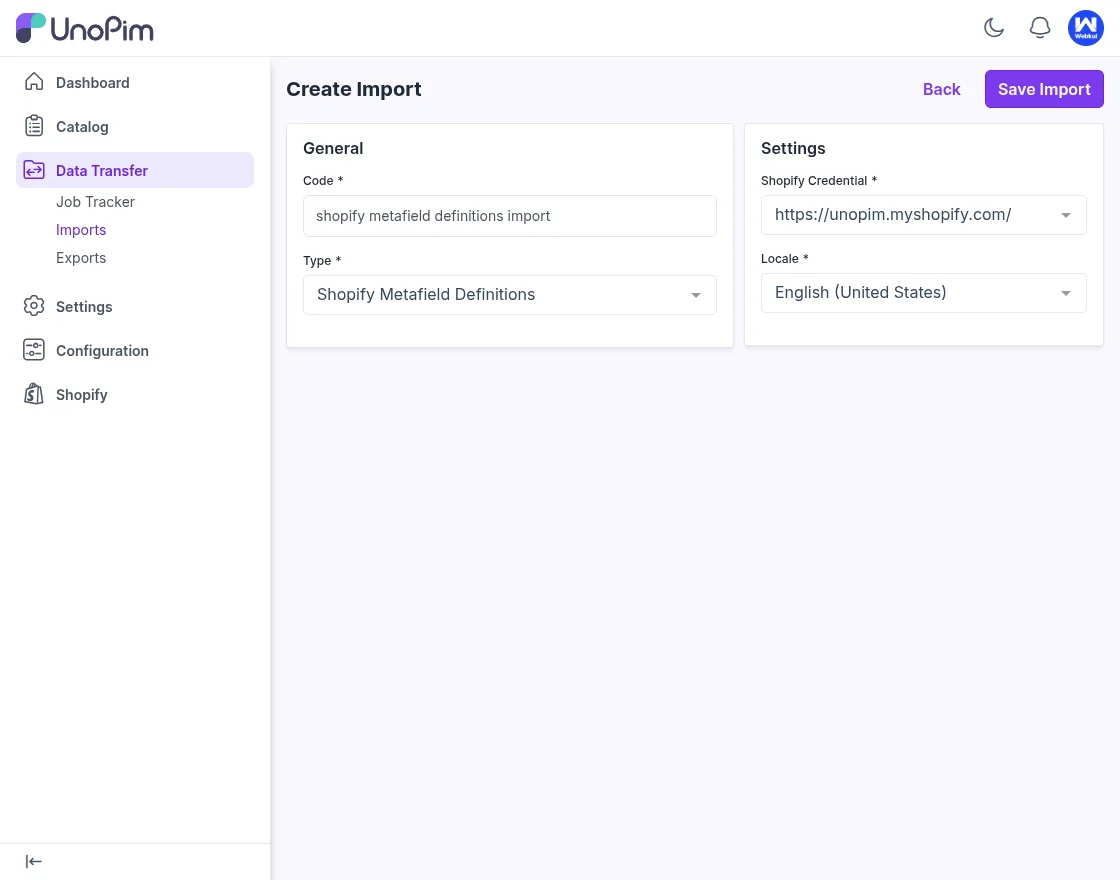Select Imports under Data Transfer
This screenshot has height=880, width=1120.
pyautogui.click(x=81, y=229)
